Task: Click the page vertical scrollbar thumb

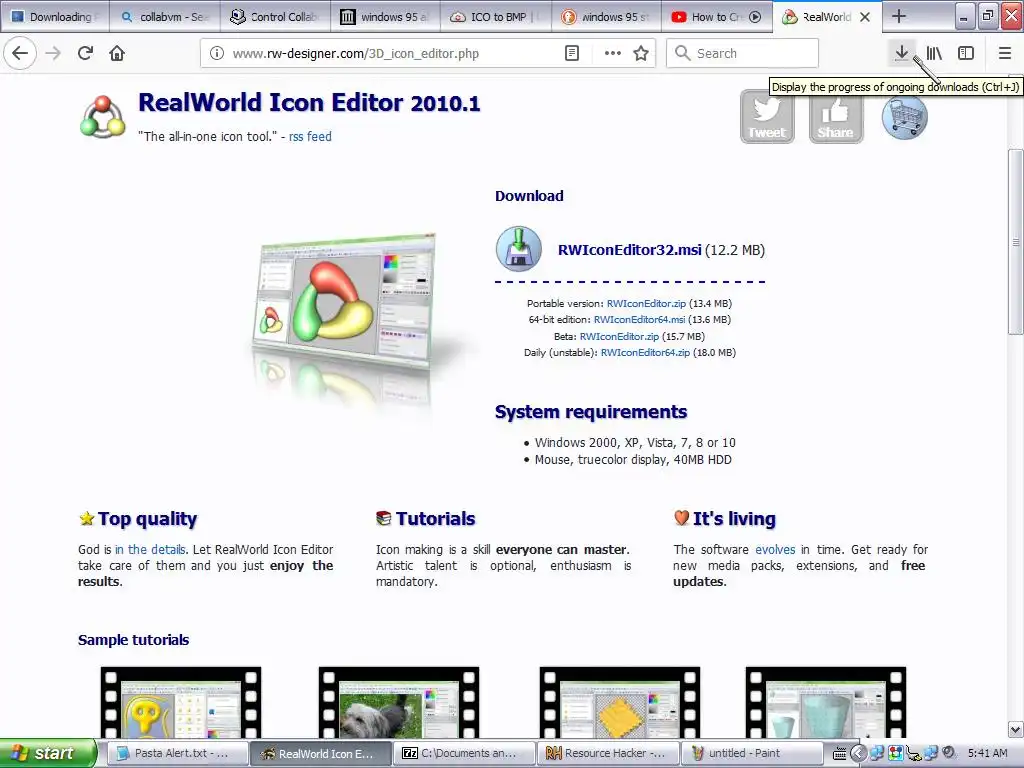Action: click(x=1016, y=242)
